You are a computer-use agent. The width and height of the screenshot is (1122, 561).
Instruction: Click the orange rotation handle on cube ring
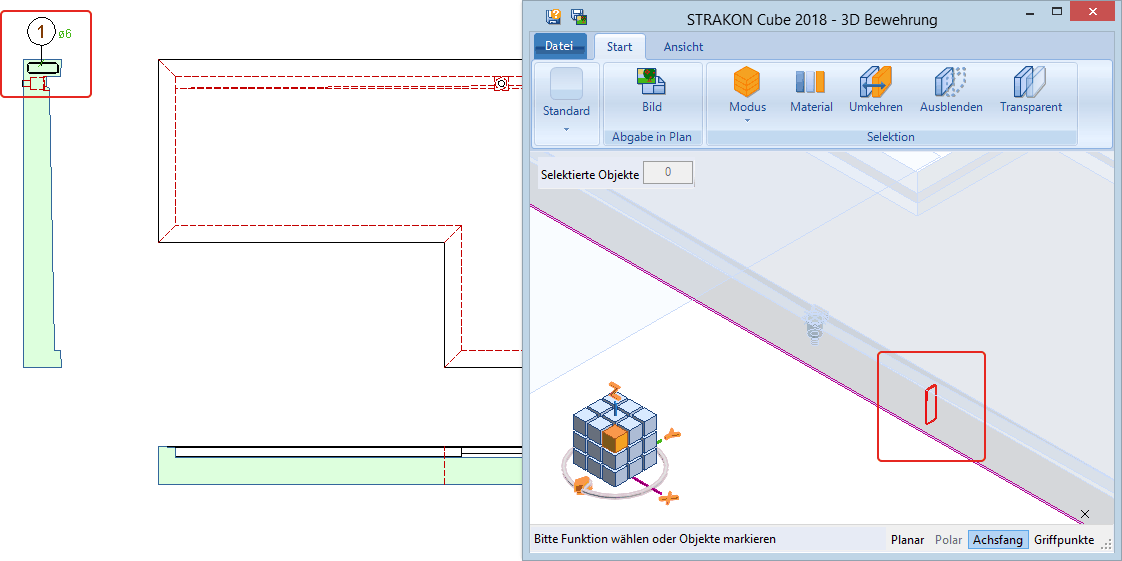point(582,486)
